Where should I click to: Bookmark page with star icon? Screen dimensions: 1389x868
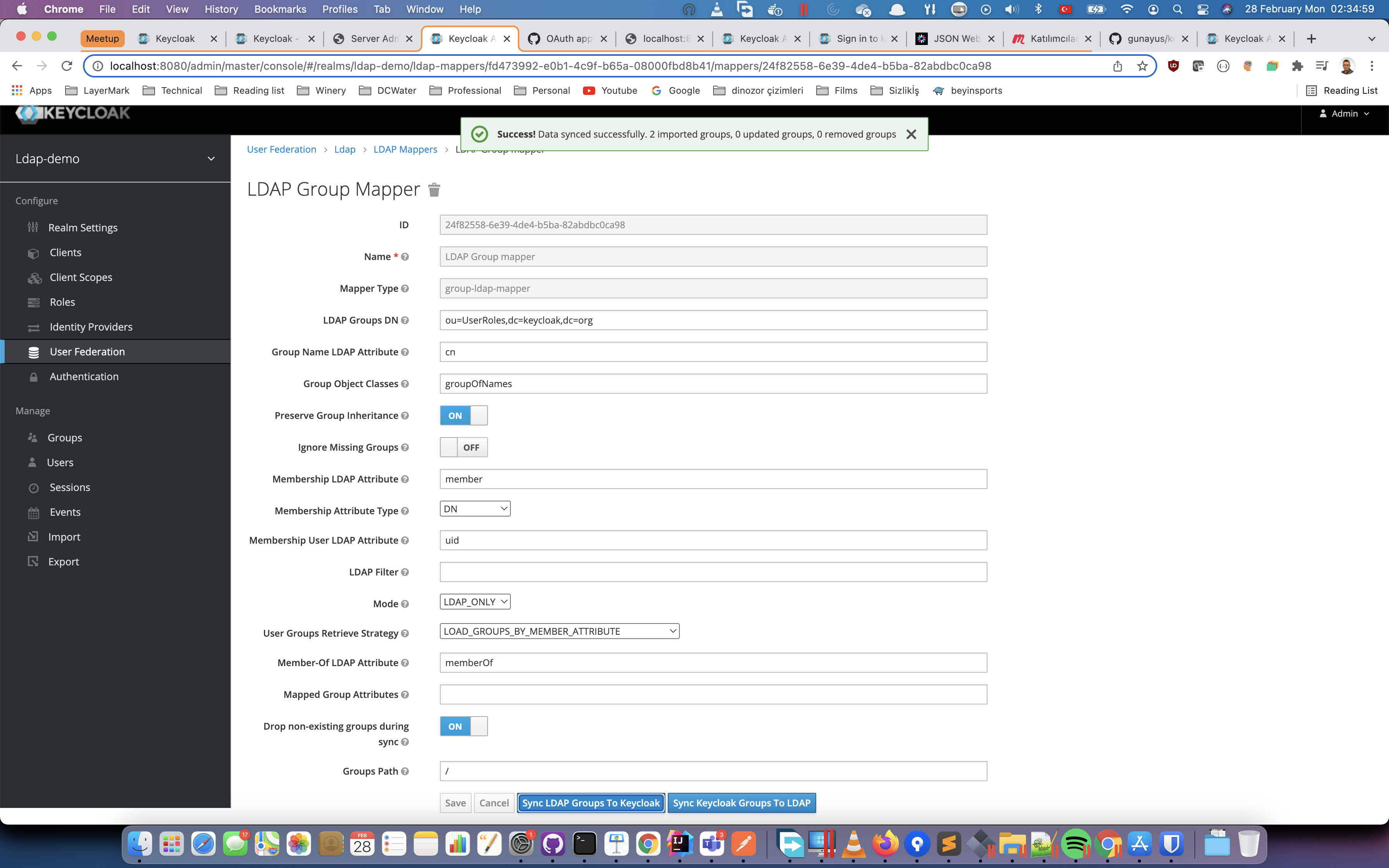pyautogui.click(x=1142, y=66)
